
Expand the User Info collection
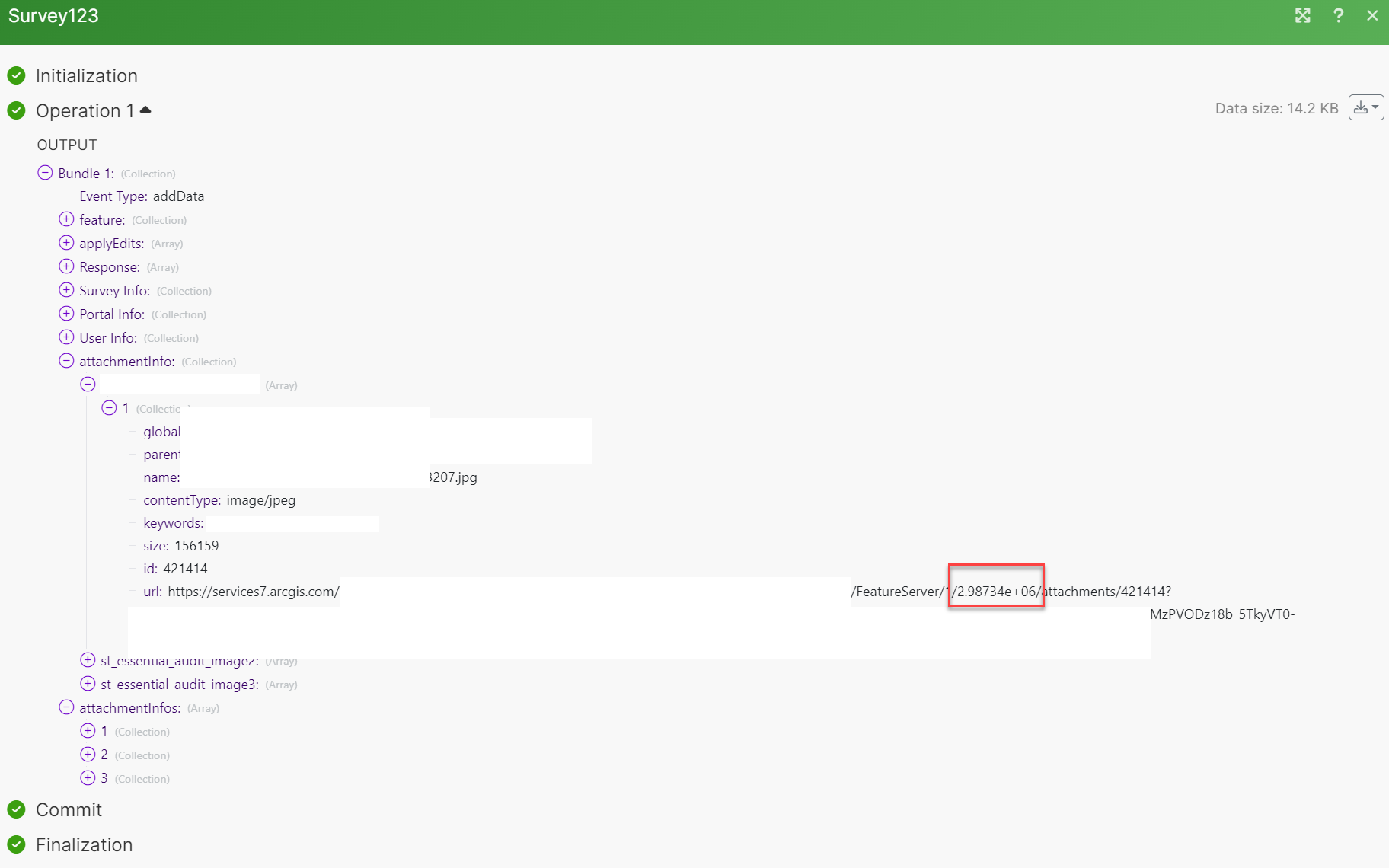pos(65,337)
